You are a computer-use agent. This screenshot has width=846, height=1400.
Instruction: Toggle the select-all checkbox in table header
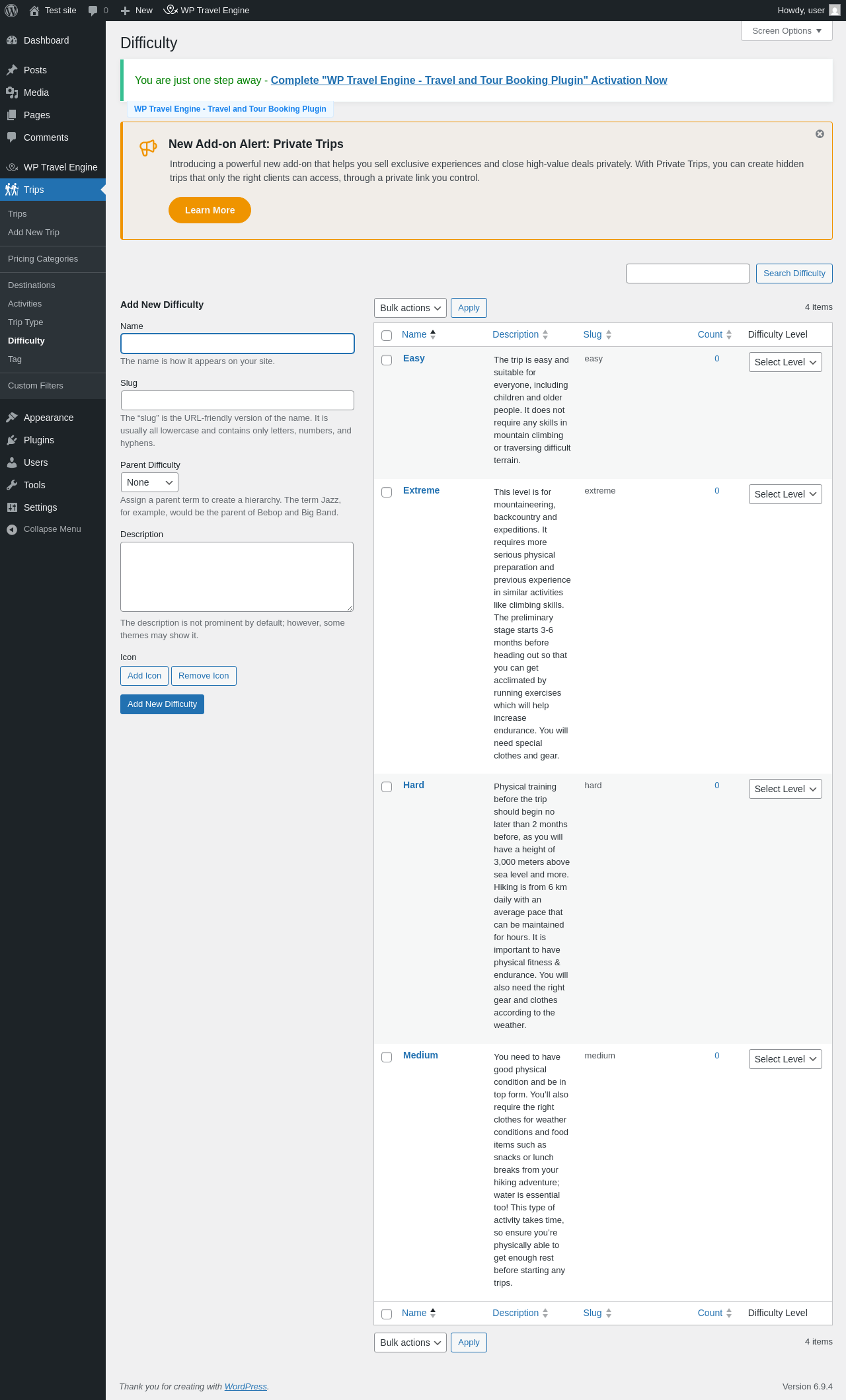pyautogui.click(x=387, y=336)
